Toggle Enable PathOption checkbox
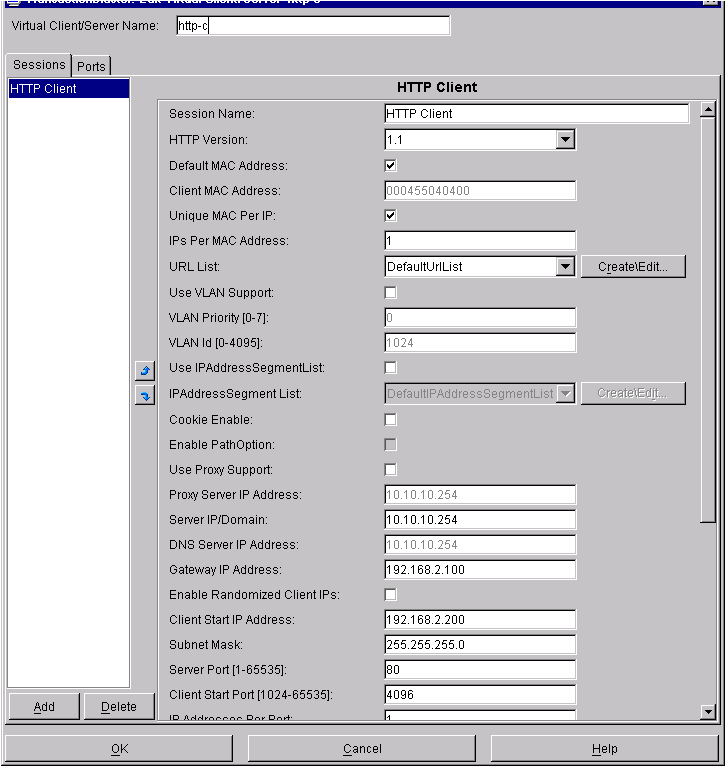 pos(390,445)
